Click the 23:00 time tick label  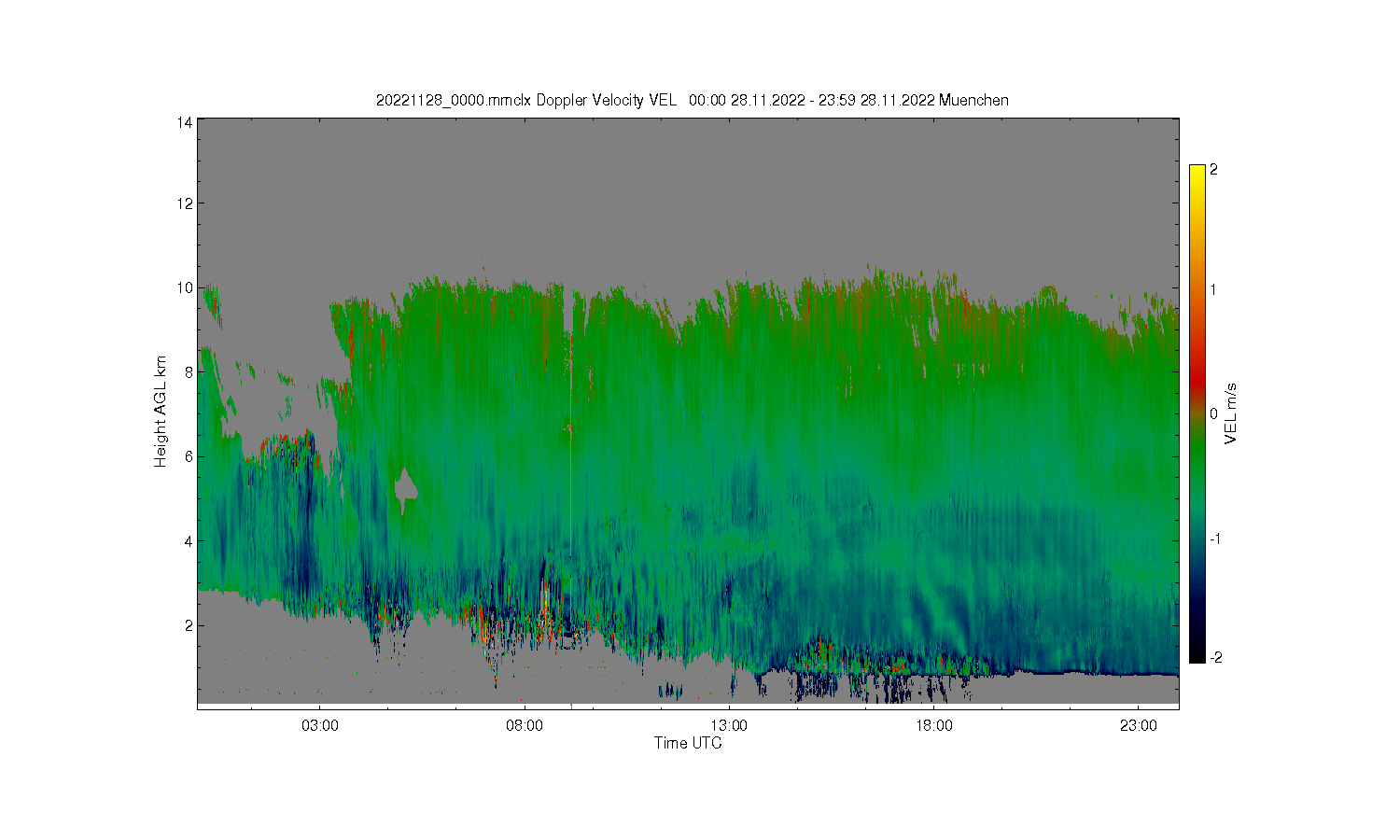point(1138,724)
